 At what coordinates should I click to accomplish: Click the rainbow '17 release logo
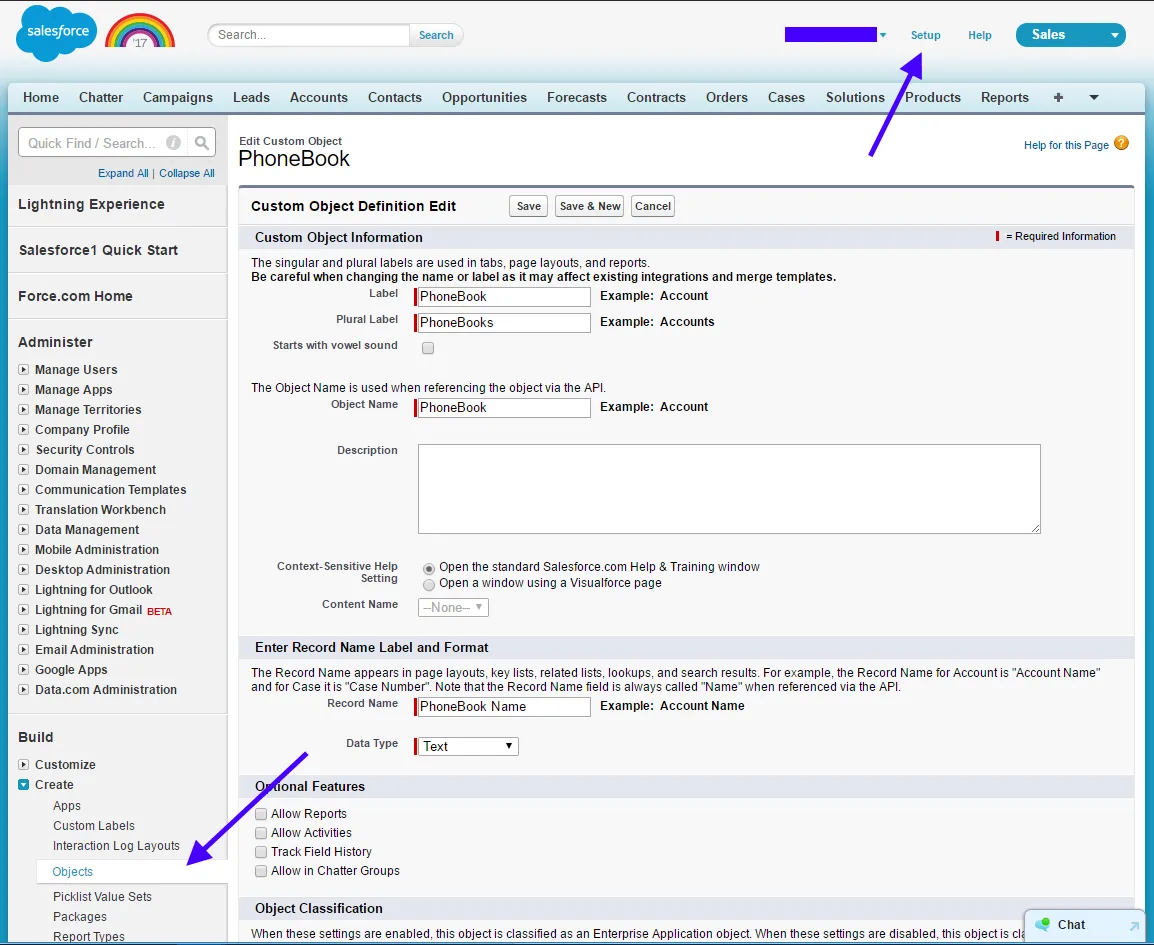(140, 33)
